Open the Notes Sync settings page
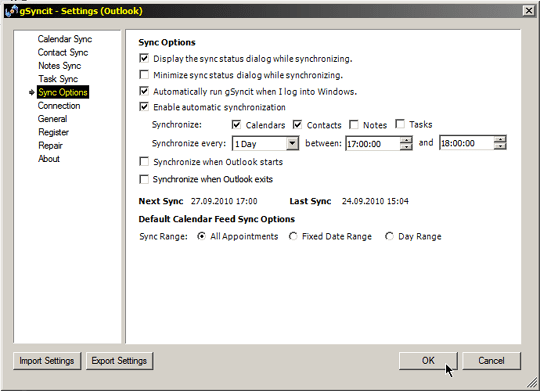This screenshot has width=540, height=391. [60, 65]
